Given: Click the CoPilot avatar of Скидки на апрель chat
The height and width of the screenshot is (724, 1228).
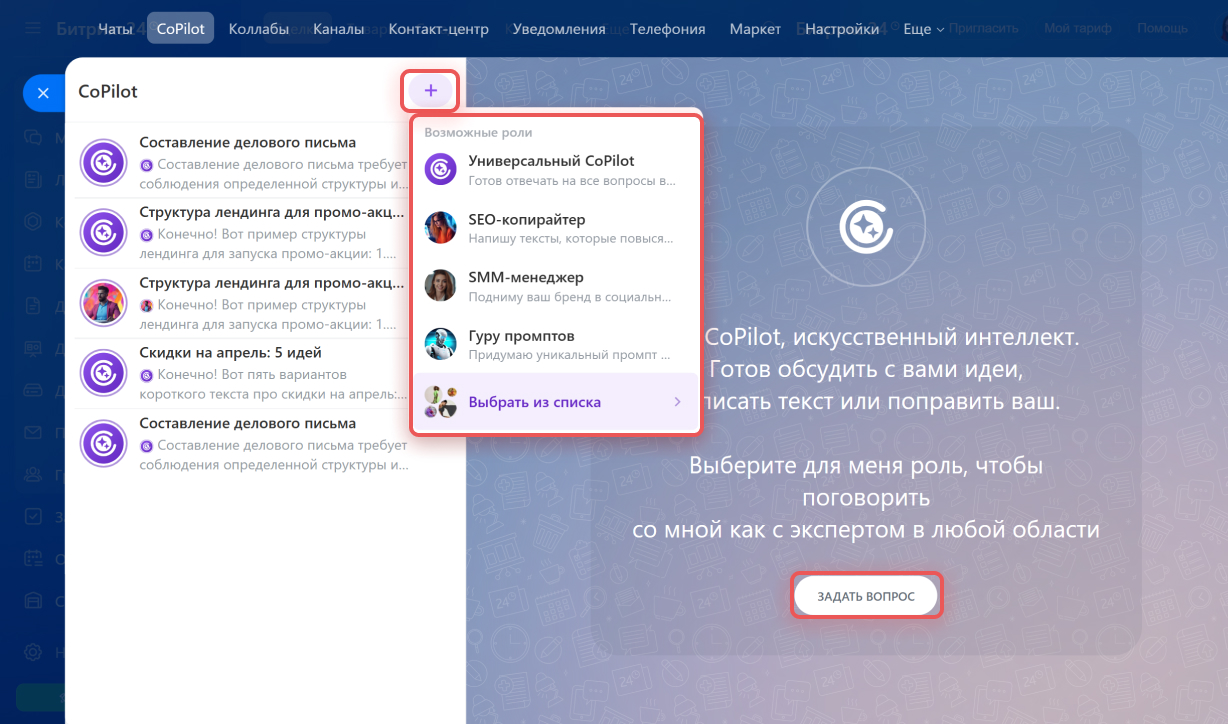Looking at the screenshot, I should (x=101, y=374).
